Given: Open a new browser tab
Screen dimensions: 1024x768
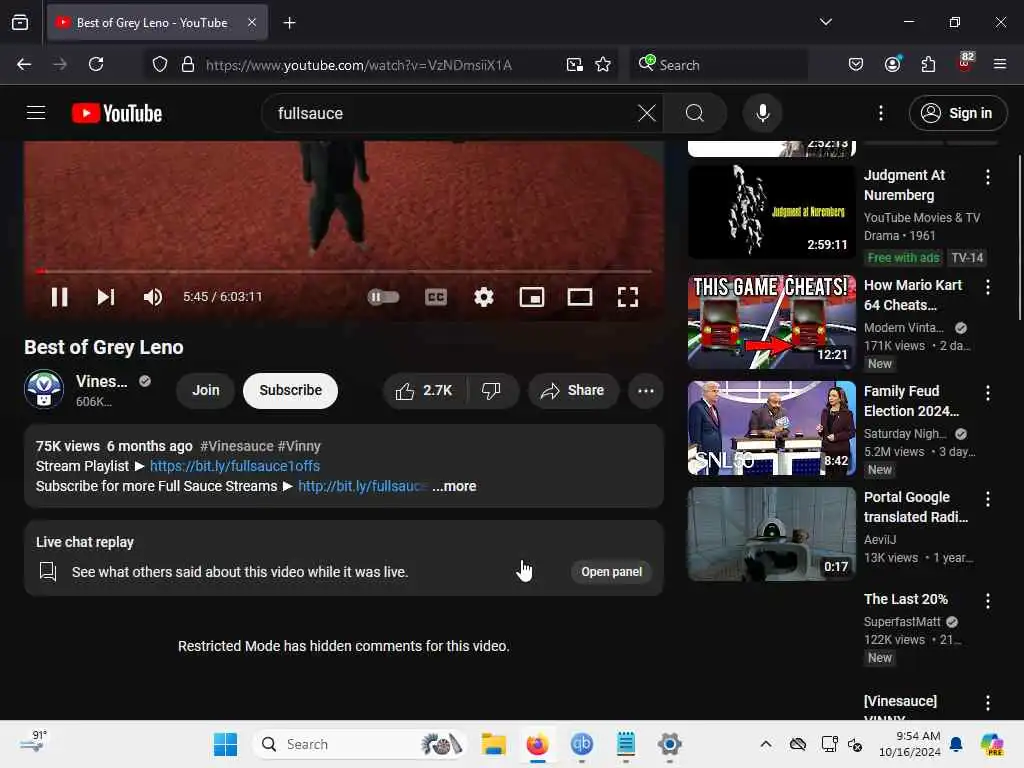Looking at the screenshot, I should click(289, 23).
